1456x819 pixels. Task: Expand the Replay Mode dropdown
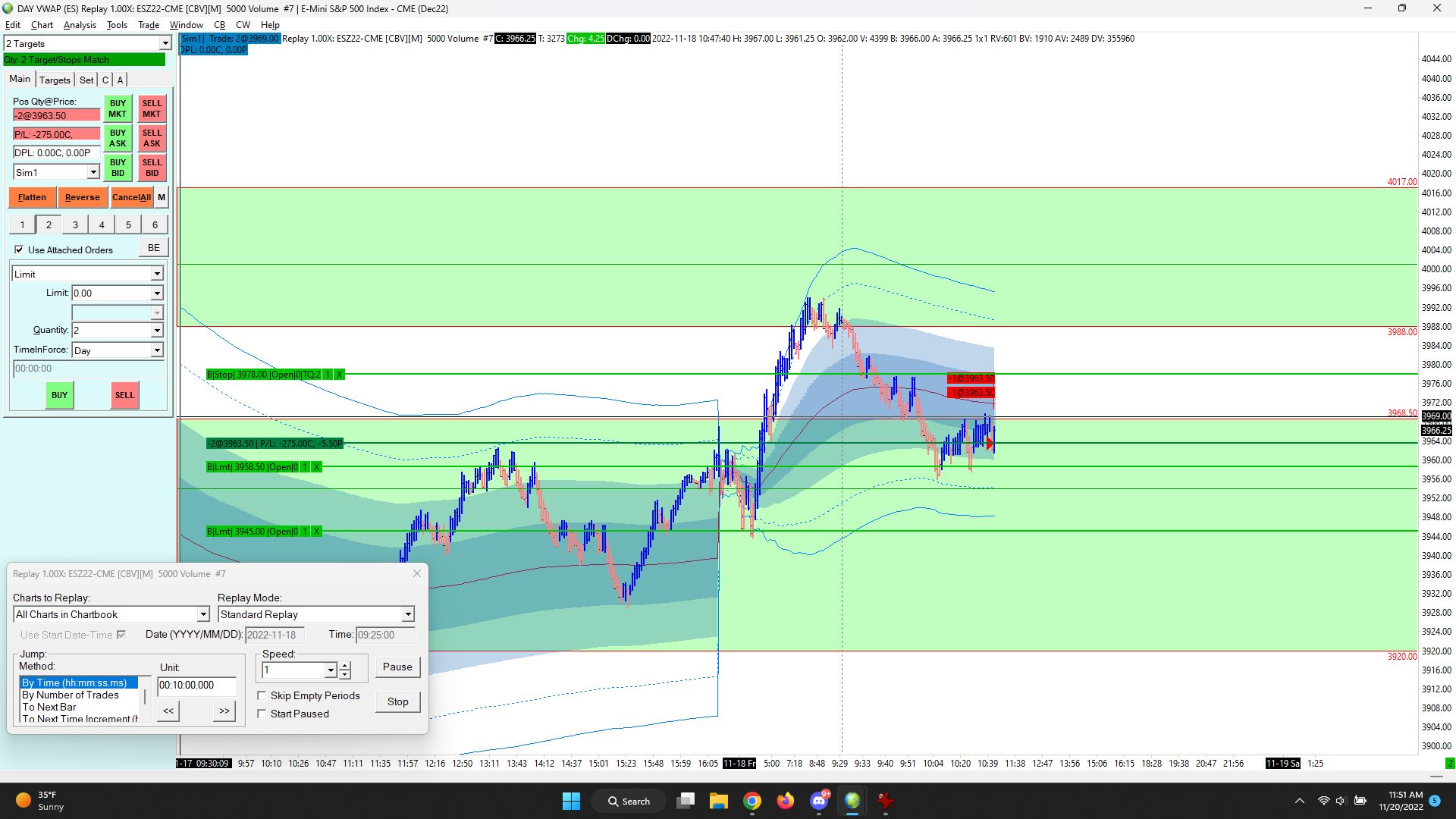408,614
